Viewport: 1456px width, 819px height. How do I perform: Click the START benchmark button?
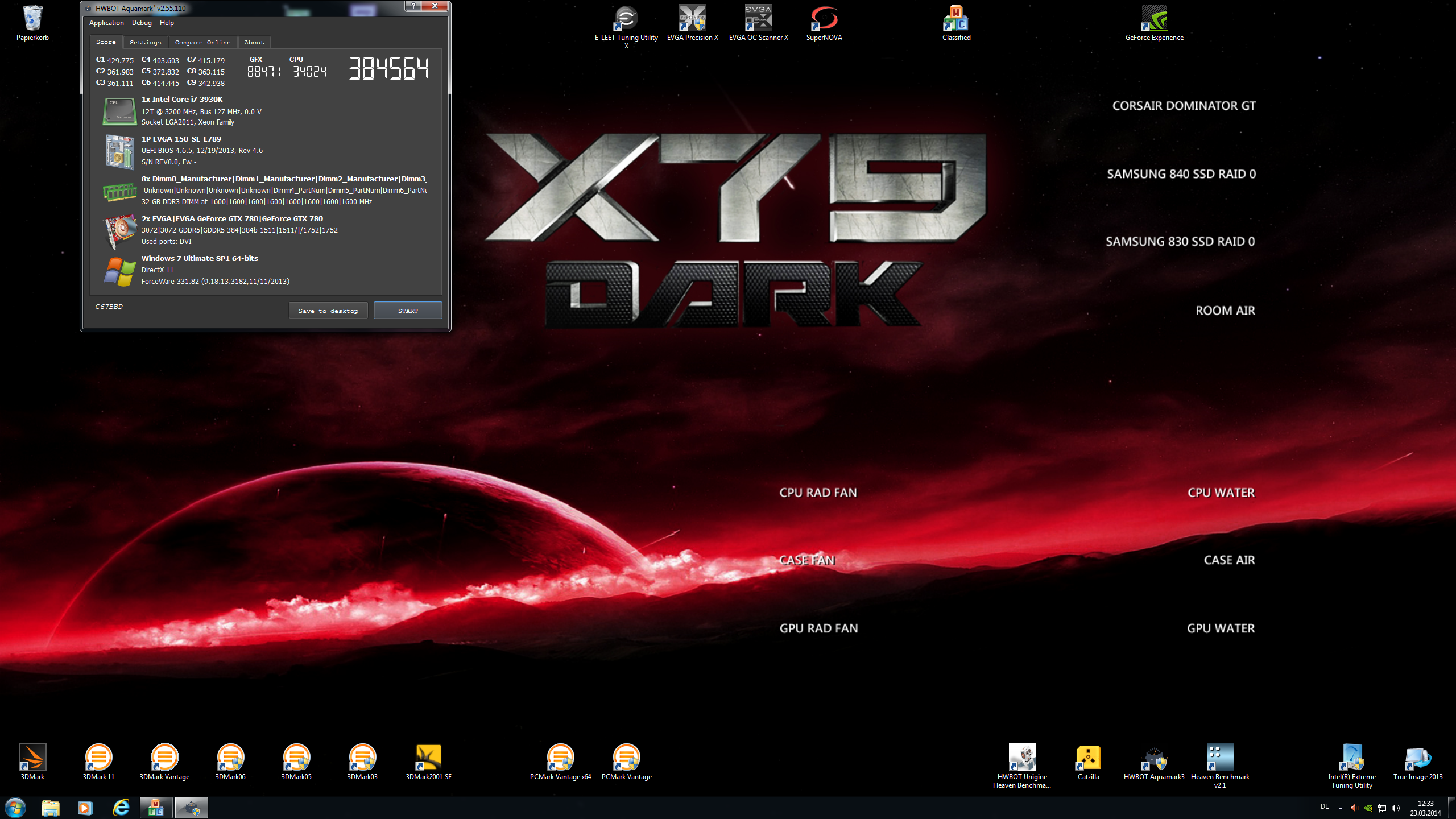pyautogui.click(x=408, y=311)
